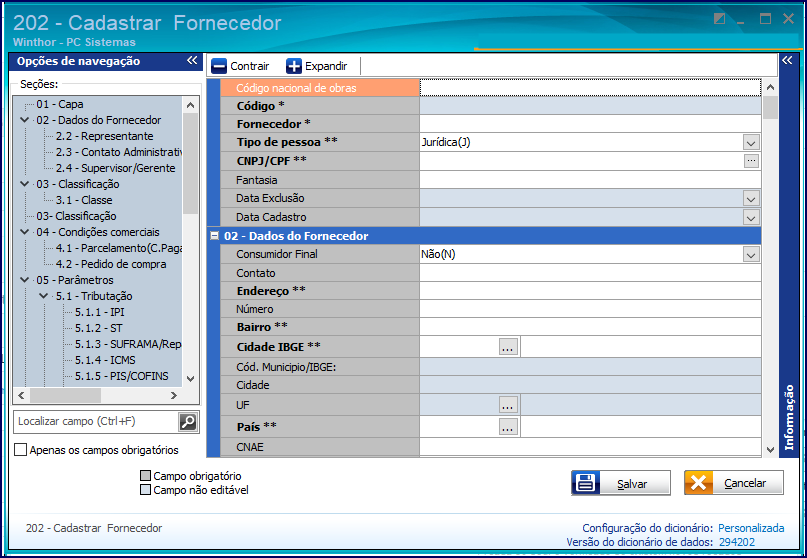
Task: Click sections tree vertical scrollbar thumb
Action: [x=190, y=164]
